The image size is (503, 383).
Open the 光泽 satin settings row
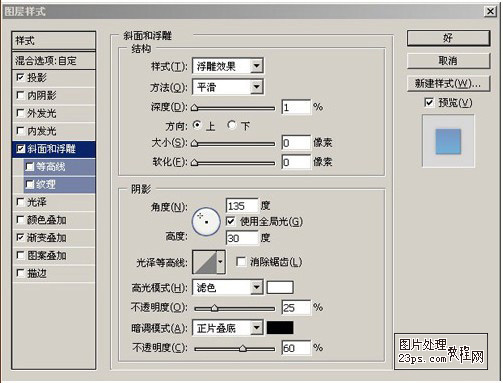(x=54, y=202)
